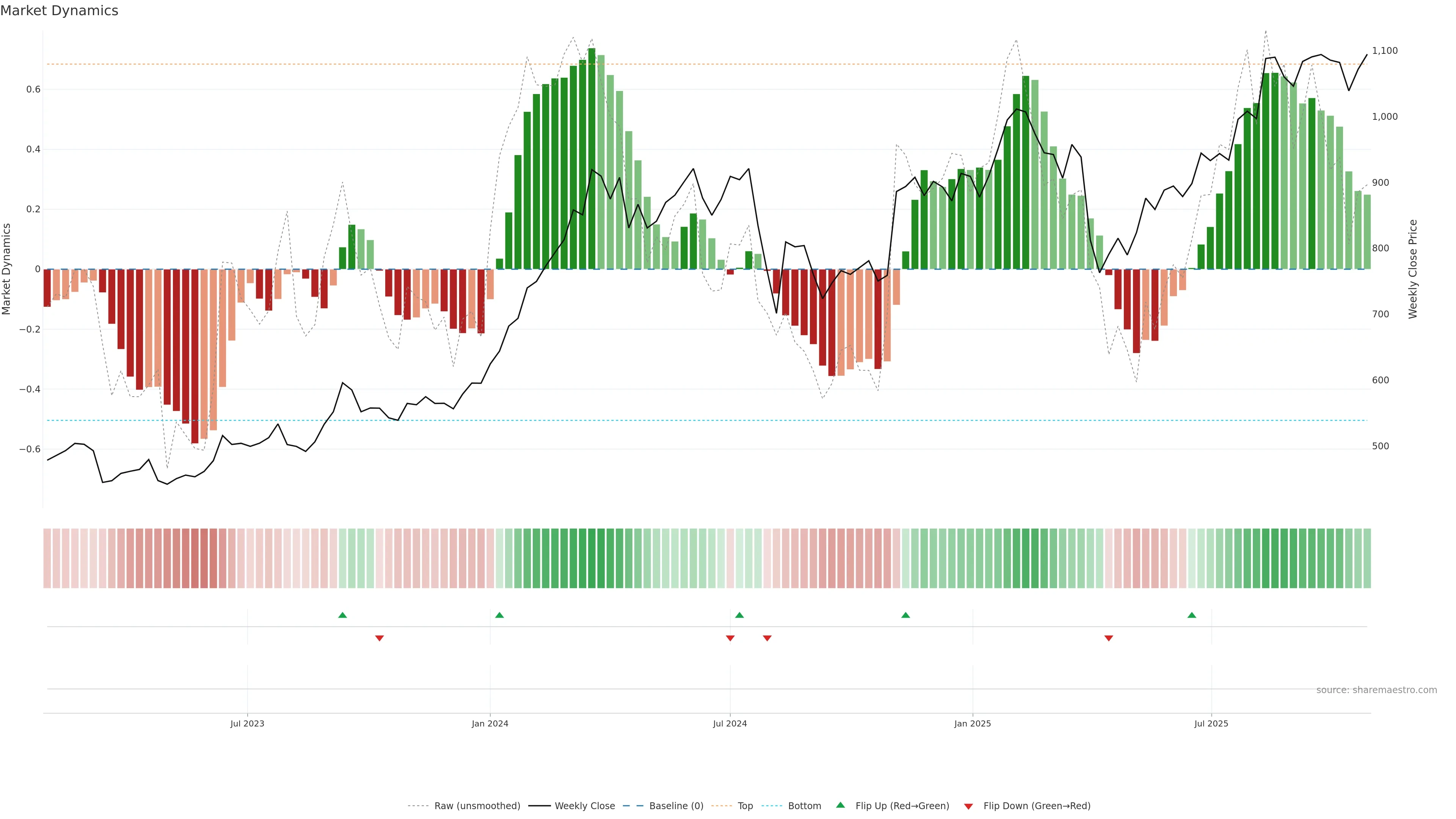This screenshot has width=1456, height=819.
Task: Click the flip-up marker near Jan 2024
Action: tap(499, 615)
